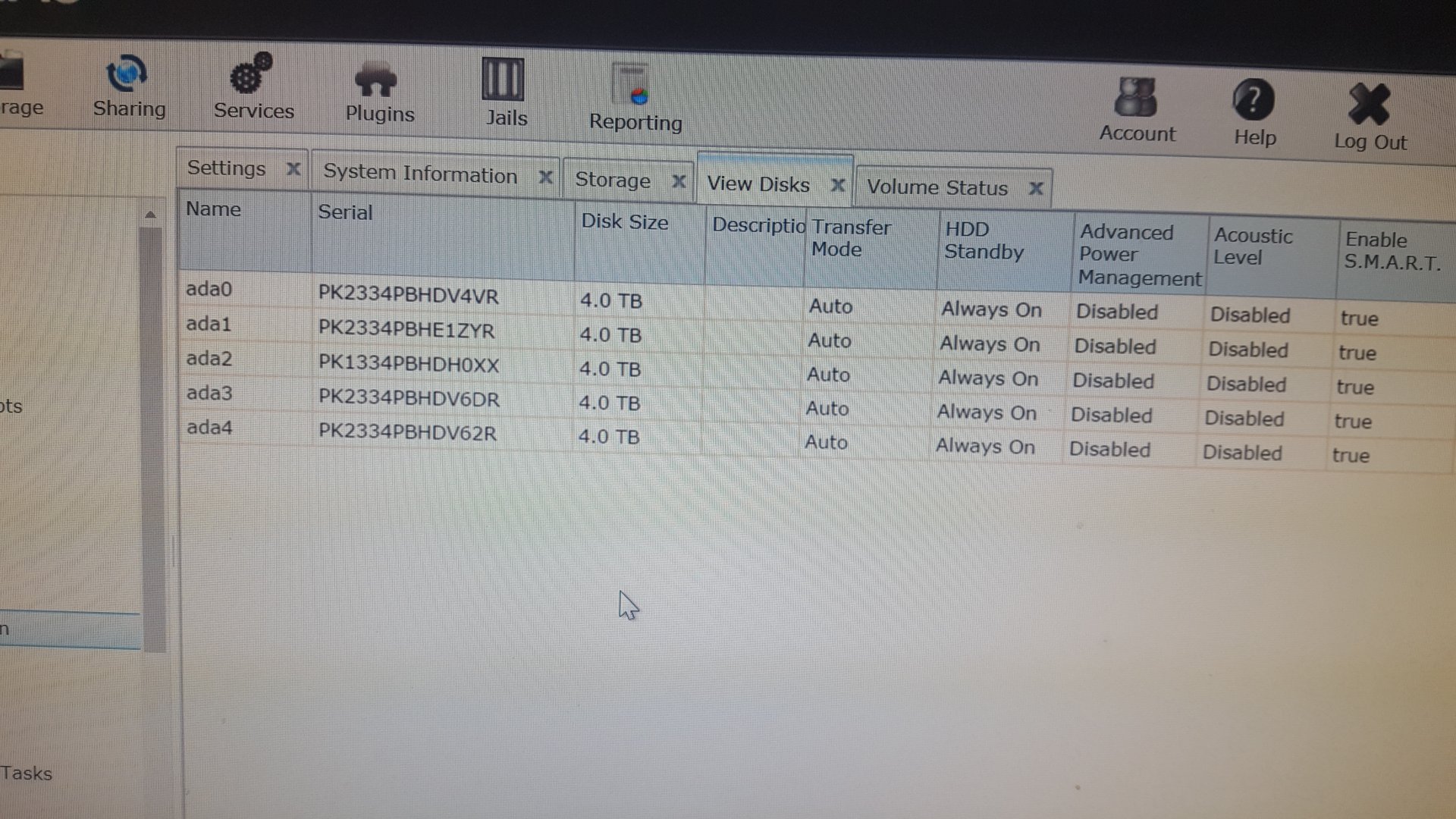Screen dimensions: 1456x819
Task: Click serial PK2334PBHDV4VR
Action: [x=408, y=294]
